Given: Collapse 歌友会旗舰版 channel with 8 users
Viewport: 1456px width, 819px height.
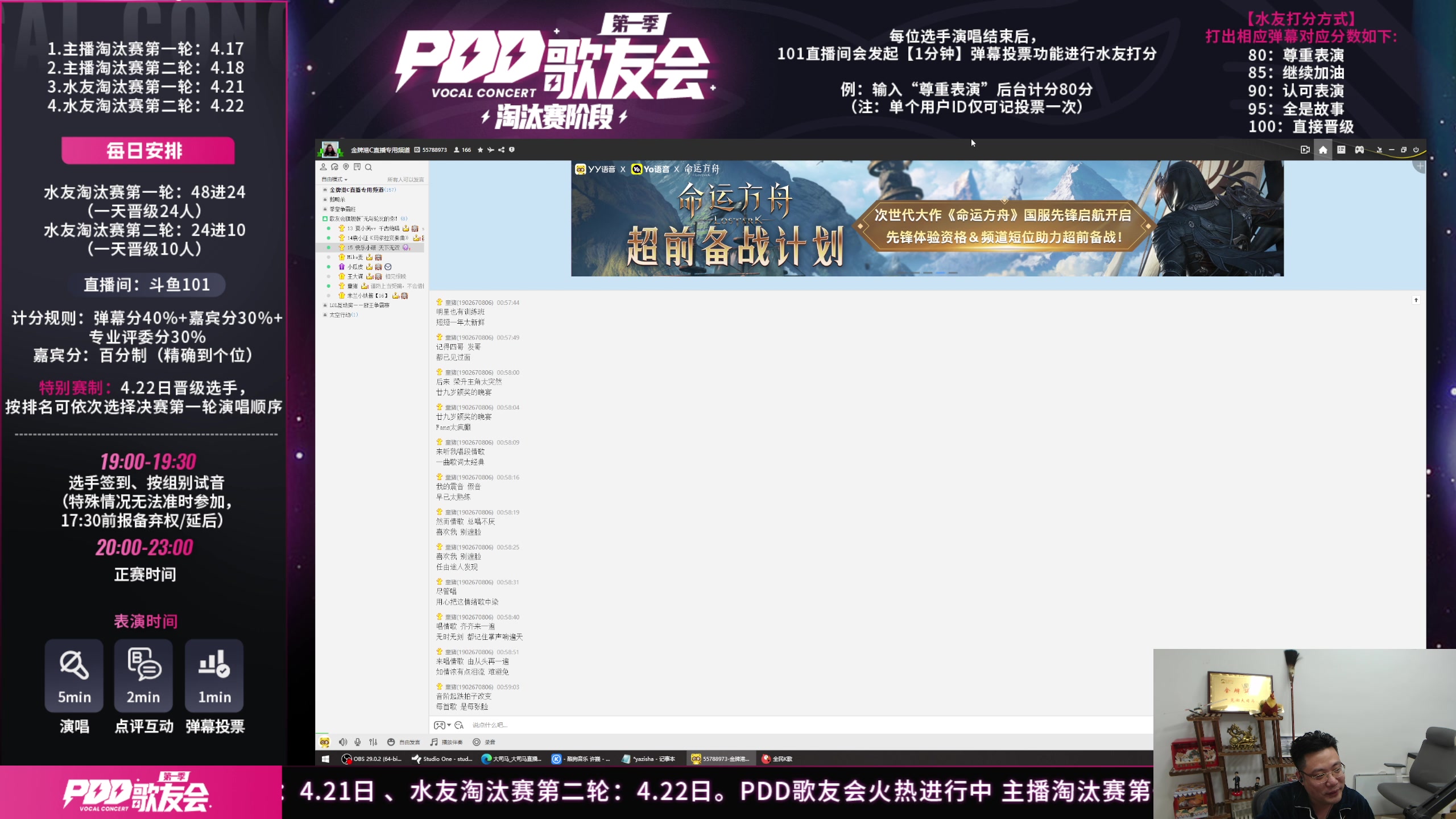Looking at the screenshot, I should coord(365,219).
